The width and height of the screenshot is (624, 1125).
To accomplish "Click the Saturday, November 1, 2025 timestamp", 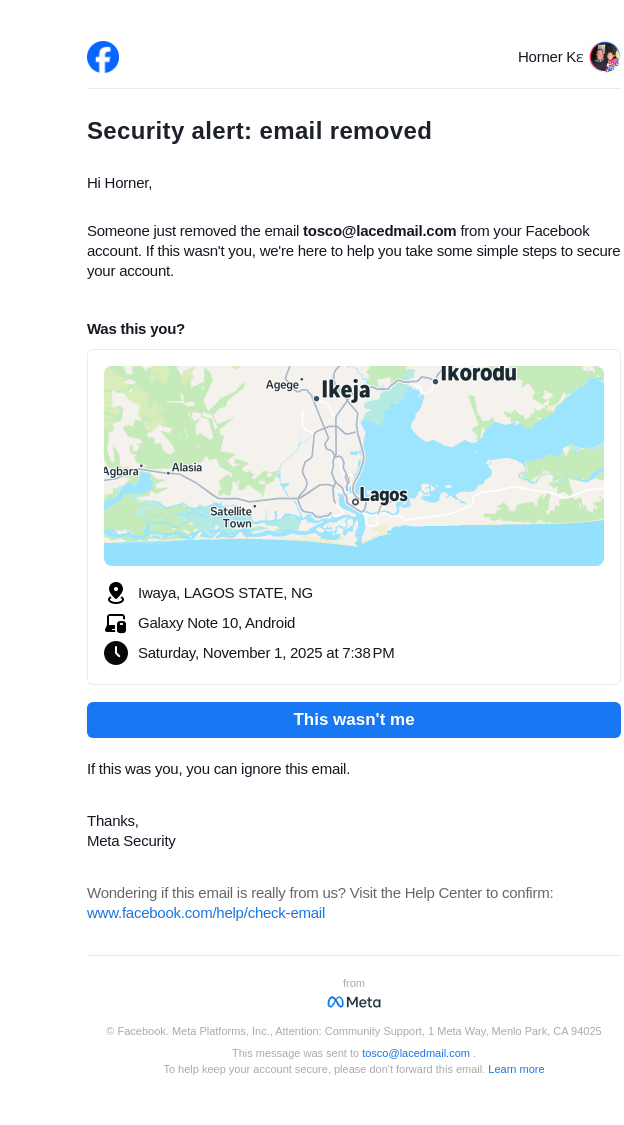I will point(266,653).
